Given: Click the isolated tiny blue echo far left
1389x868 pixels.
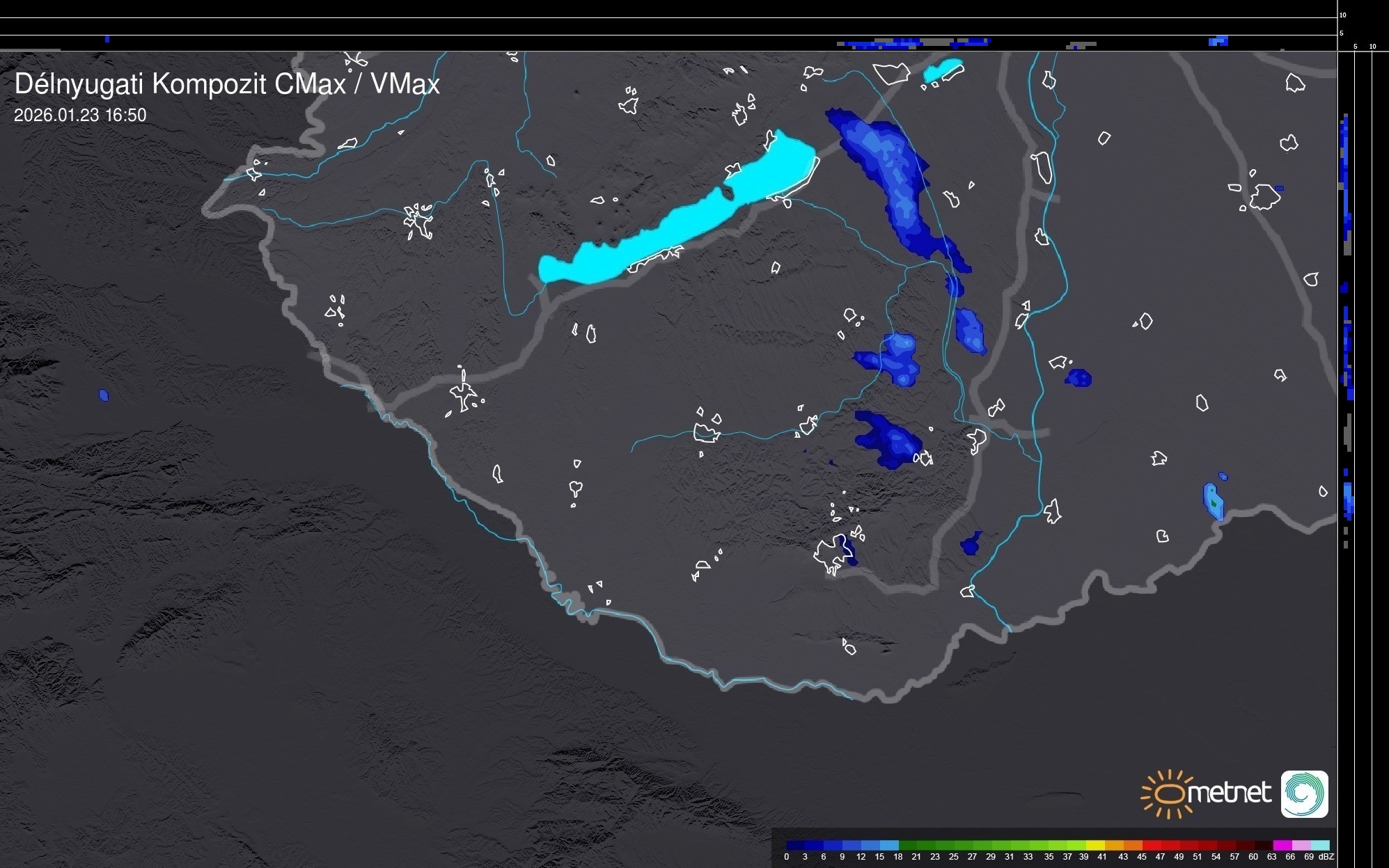Looking at the screenshot, I should (x=104, y=395).
